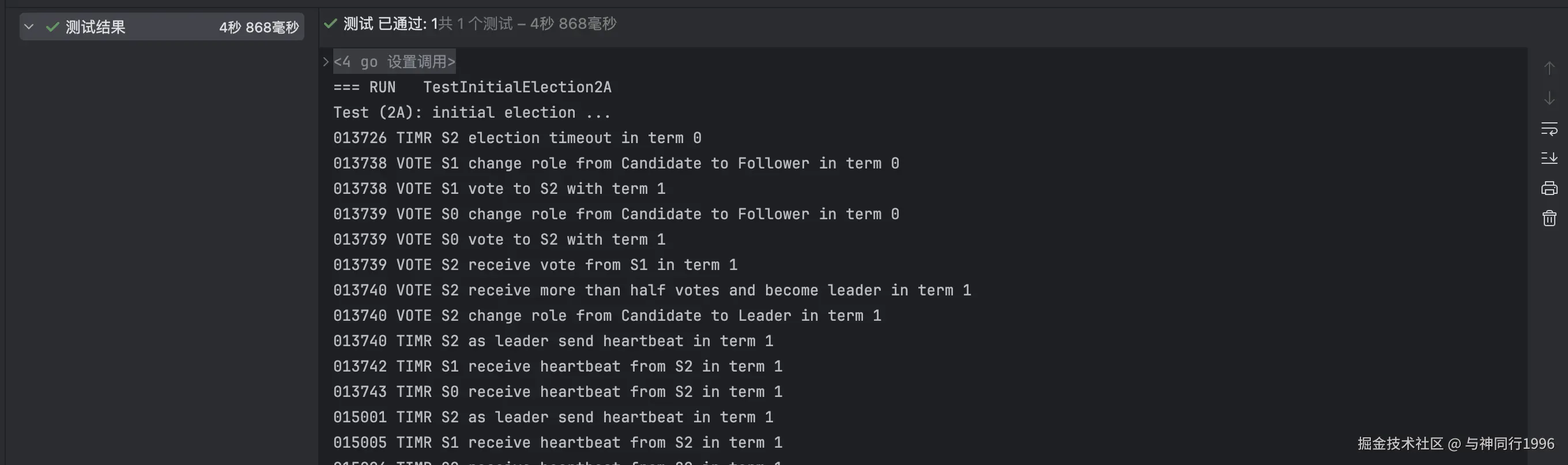Viewport: 1568px width, 465px height.
Task: Click the 测试 已通过: 1 status text
Action: [x=390, y=24]
